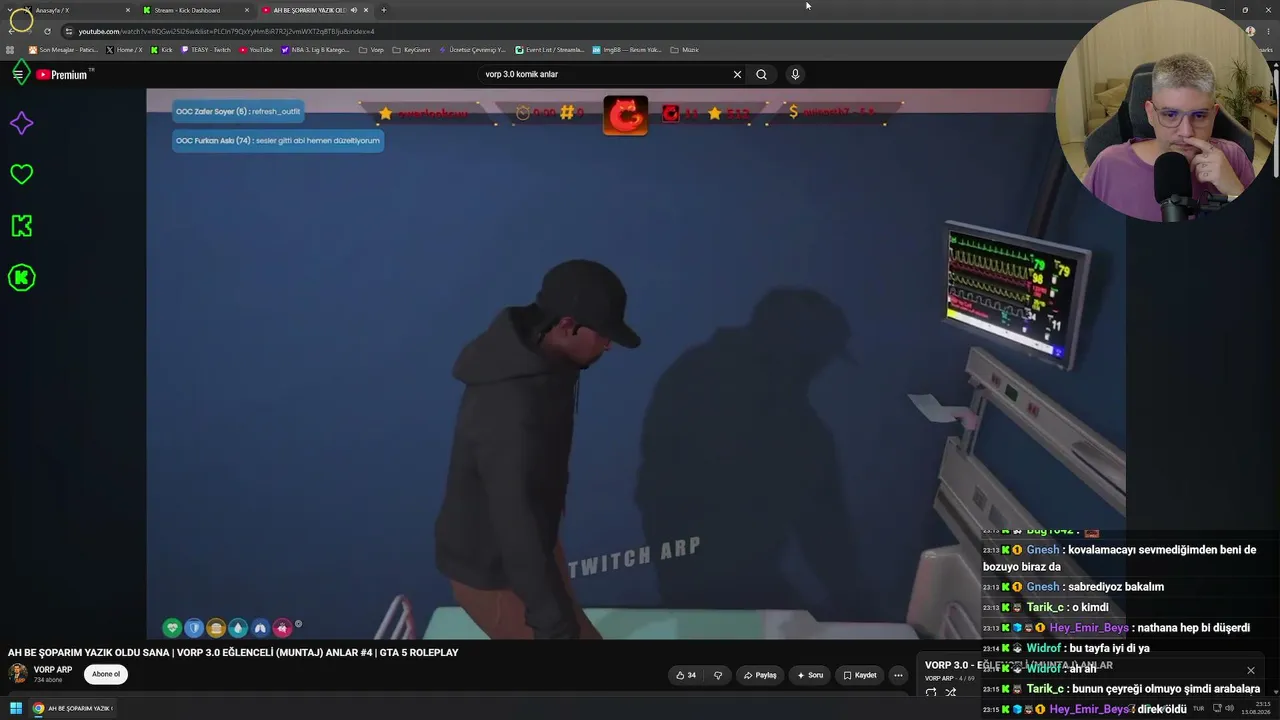Open the VORP ARP channel name link

click(53, 670)
